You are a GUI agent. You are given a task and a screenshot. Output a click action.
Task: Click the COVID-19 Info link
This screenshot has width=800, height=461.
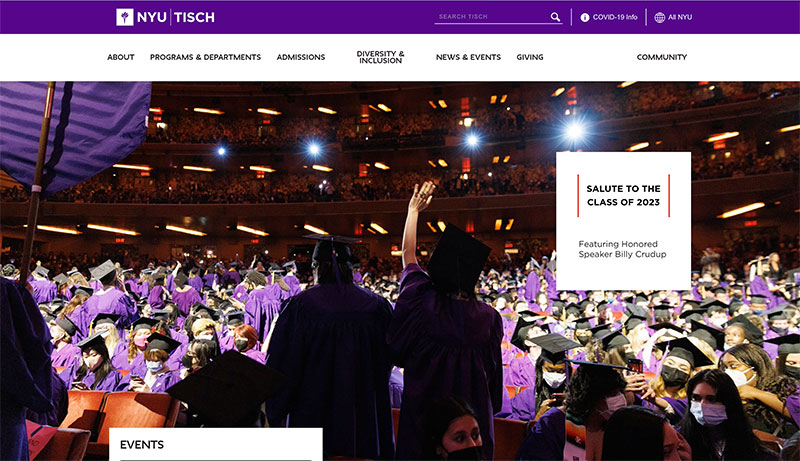point(615,17)
